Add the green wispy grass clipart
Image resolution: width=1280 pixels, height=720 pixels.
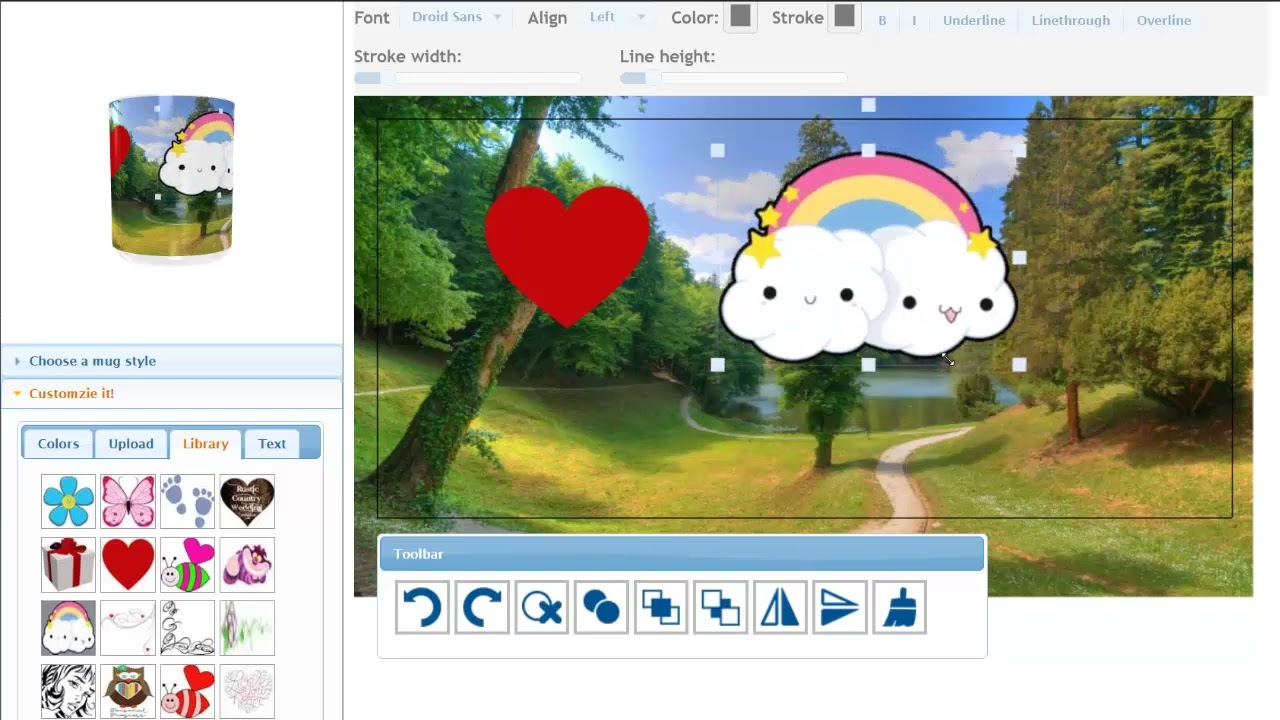coord(247,628)
